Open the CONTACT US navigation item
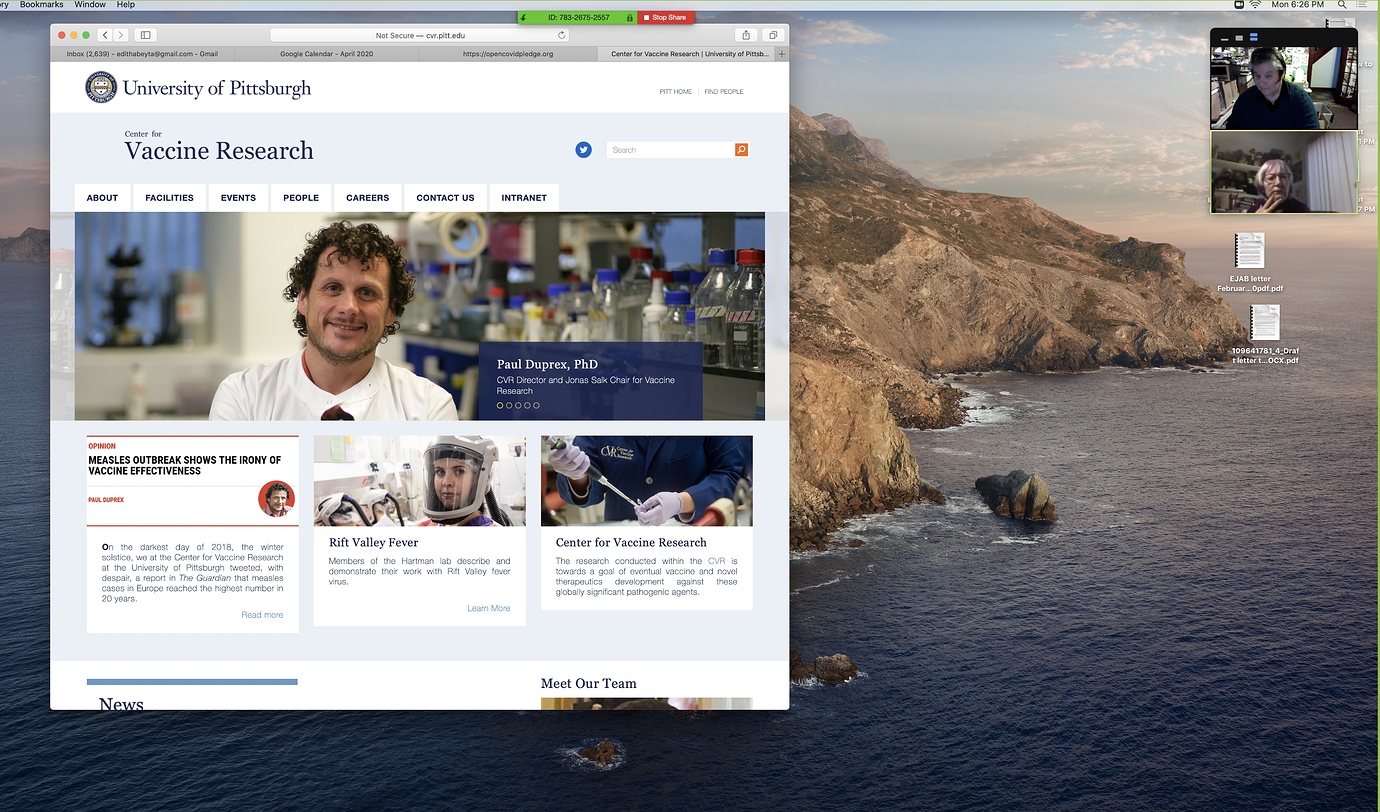The height and width of the screenshot is (812, 1380). click(x=445, y=198)
